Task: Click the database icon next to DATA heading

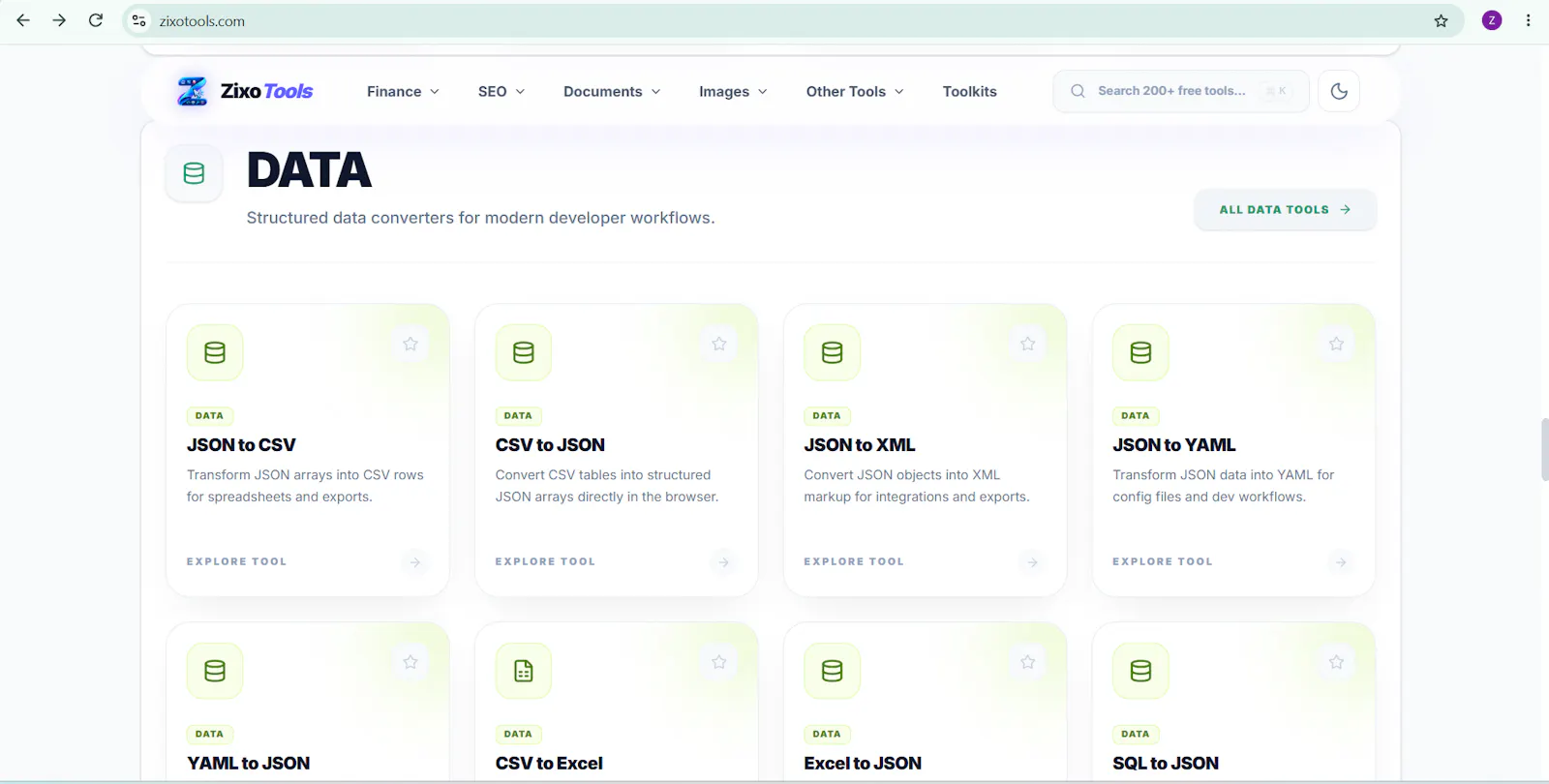Action: [x=194, y=173]
